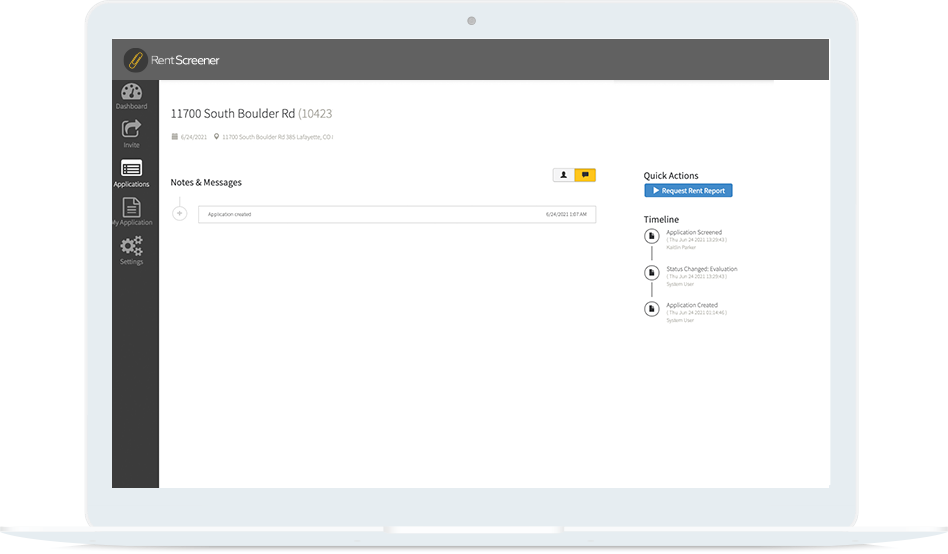Open the Settings gears icon
Screen dimensions: 948x554
coord(131,246)
